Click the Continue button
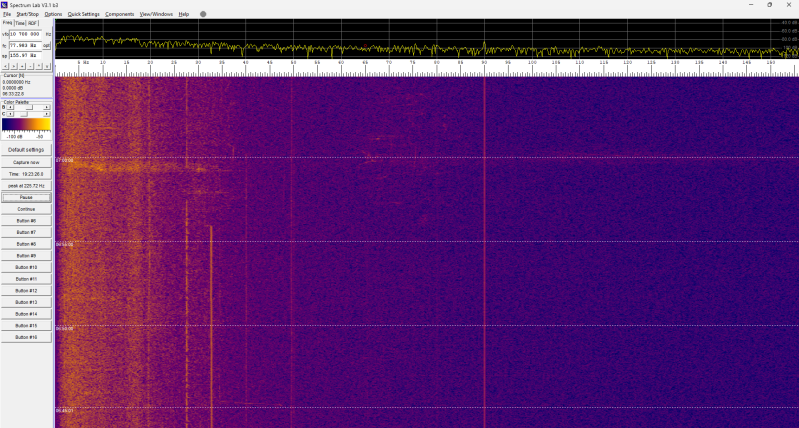This screenshot has height=428, width=799. point(26,209)
